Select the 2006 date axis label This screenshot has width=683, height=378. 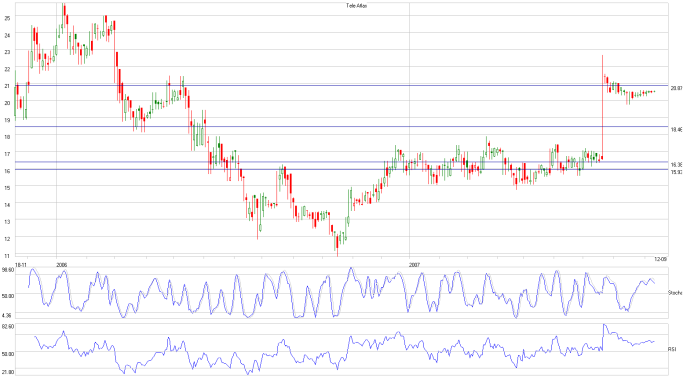62,264
